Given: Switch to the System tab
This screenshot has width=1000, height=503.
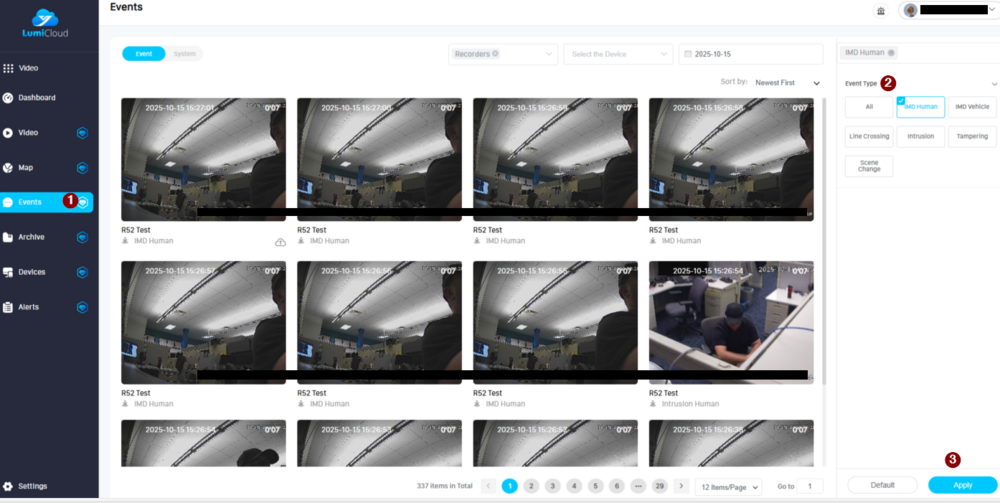Looking at the screenshot, I should pyautogui.click(x=184, y=54).
